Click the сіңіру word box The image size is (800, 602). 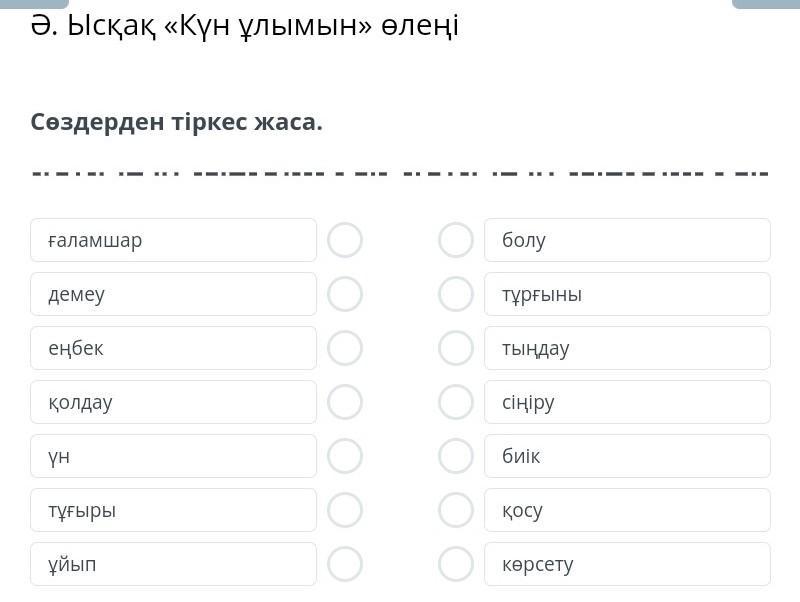[627, 402]
